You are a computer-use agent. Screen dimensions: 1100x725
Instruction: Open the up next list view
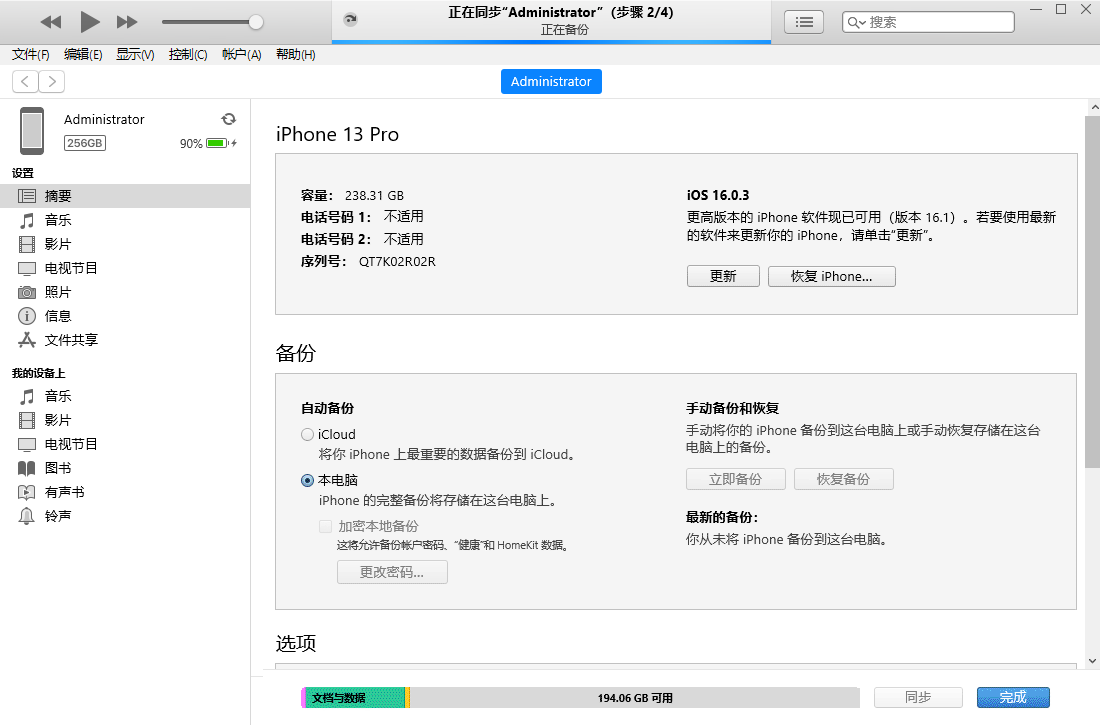[804, 22]
